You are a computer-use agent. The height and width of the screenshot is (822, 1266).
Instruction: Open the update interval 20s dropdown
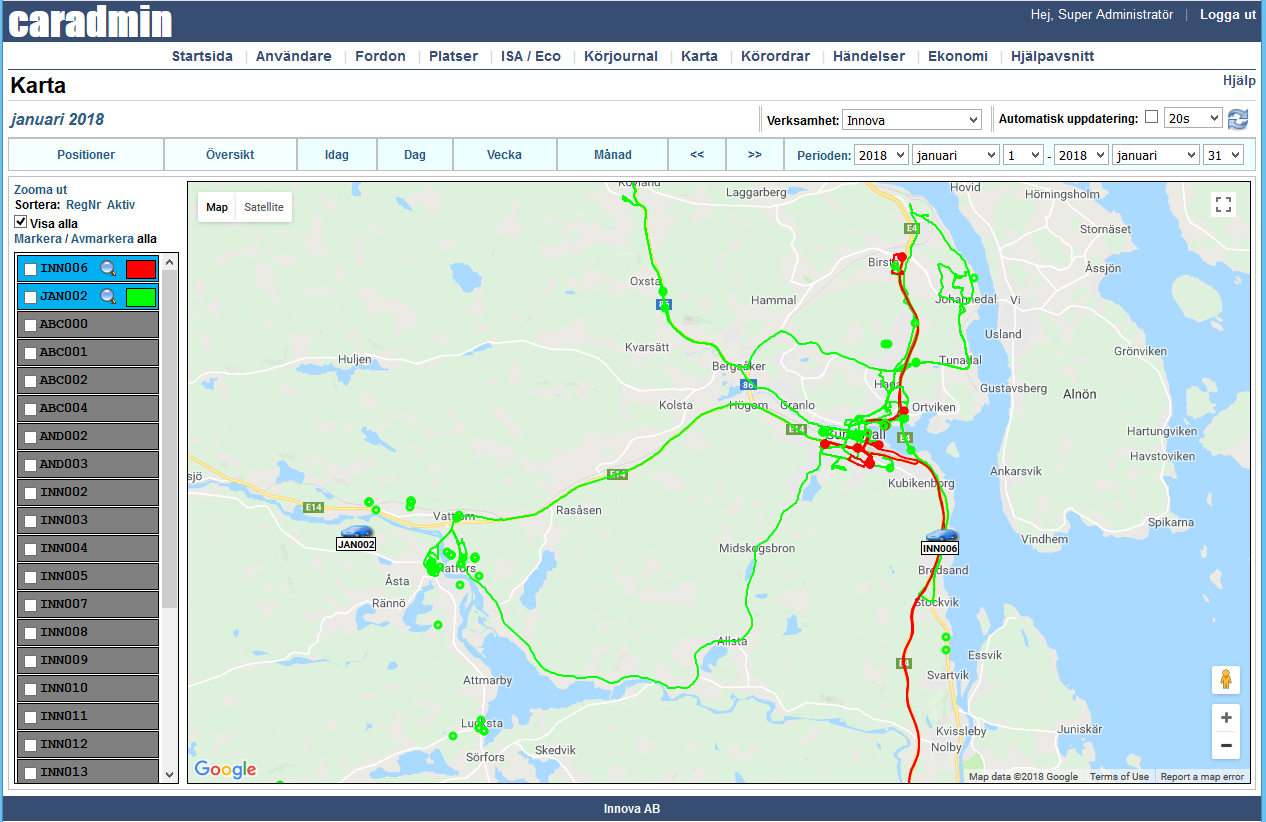[x=1193, y=118]
